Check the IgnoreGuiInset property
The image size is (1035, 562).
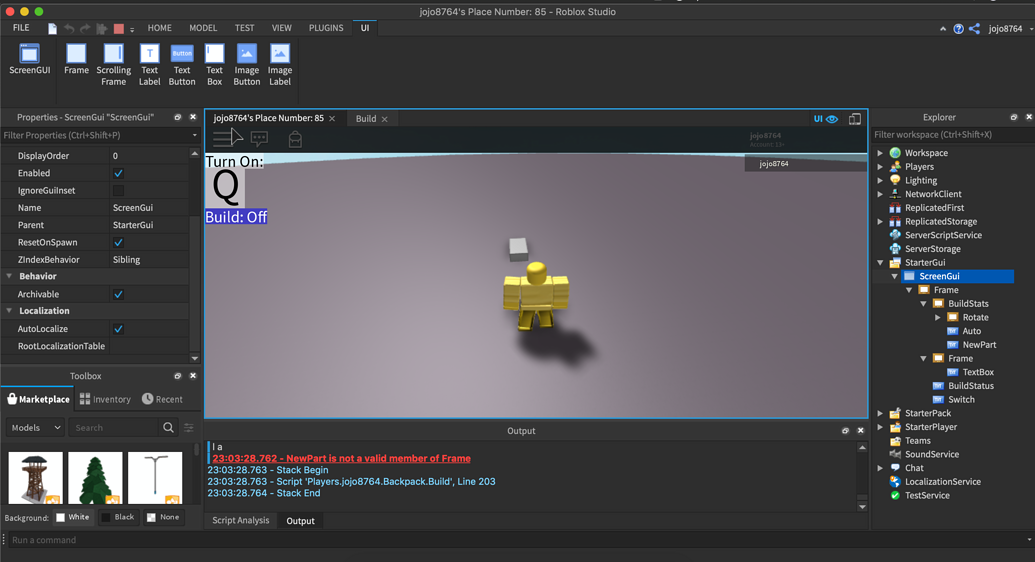[118, 190]
